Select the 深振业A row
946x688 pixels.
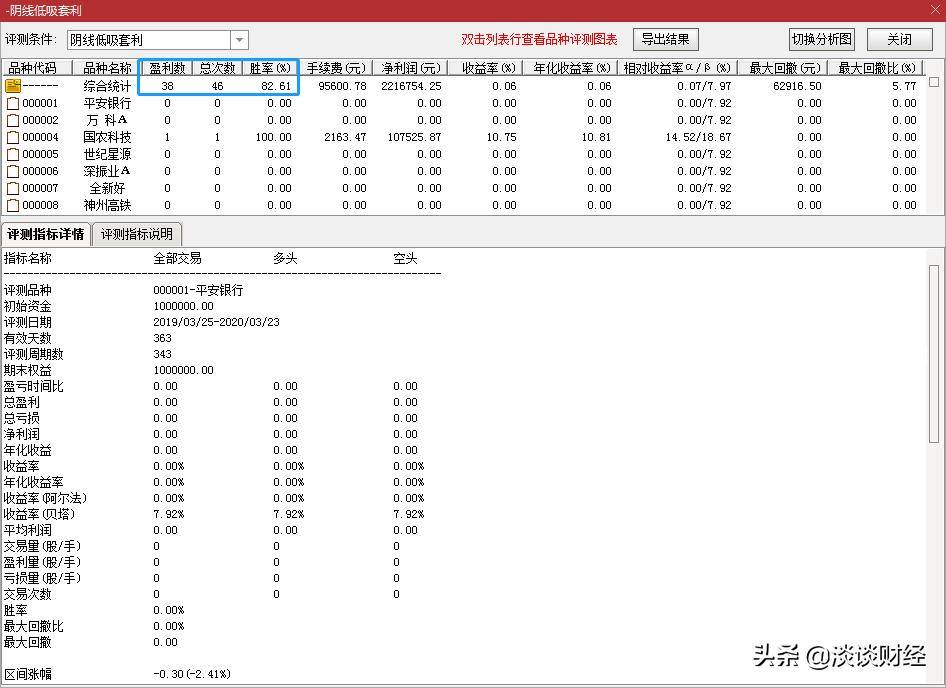[x=463, y=171]
